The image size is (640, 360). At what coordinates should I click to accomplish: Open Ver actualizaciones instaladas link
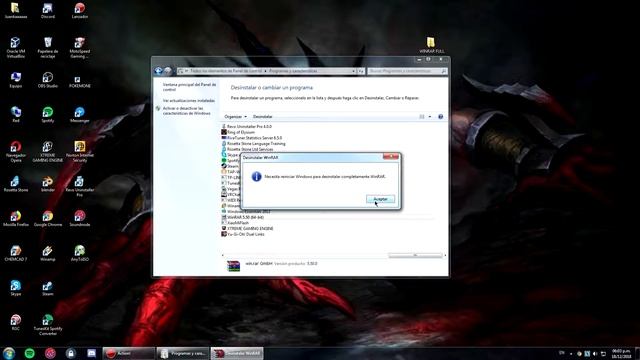(189, 100)
